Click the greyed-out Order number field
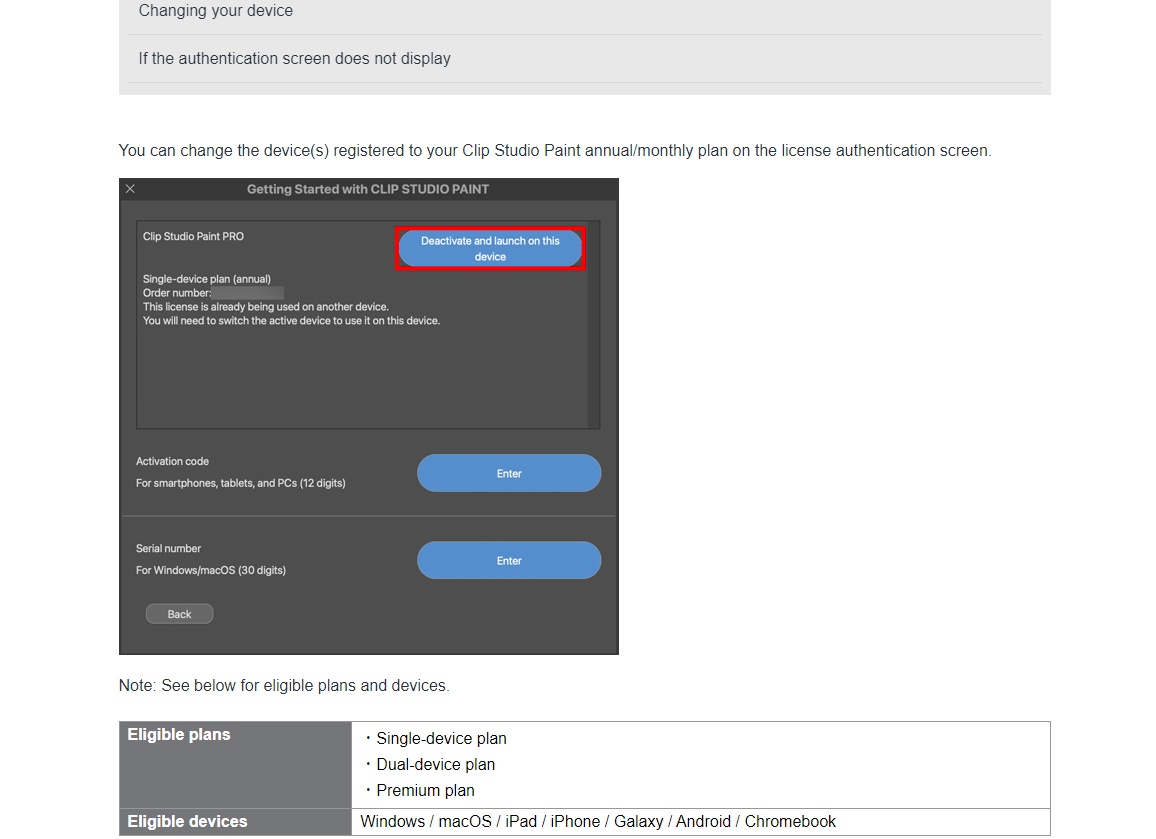The width and height of the screenshot is (1156, 839). [247, 293]
